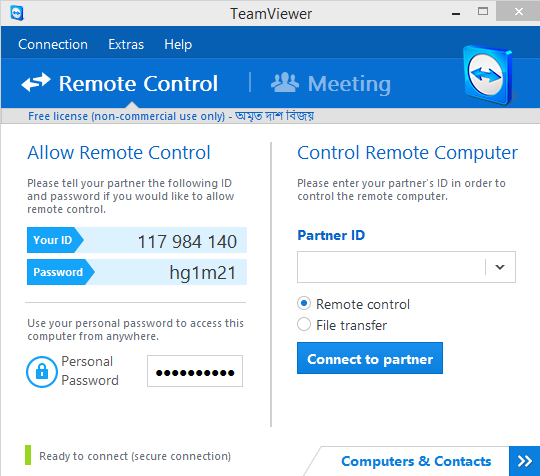Click the Connect to partner button
This screenshot has width=540, height=476.
(370, 358)
